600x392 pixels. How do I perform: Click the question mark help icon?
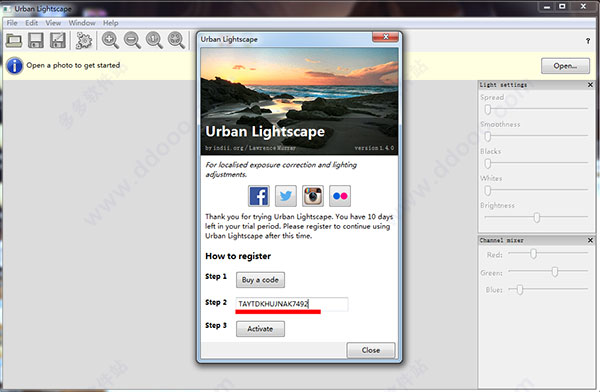[x=588, y=41]
